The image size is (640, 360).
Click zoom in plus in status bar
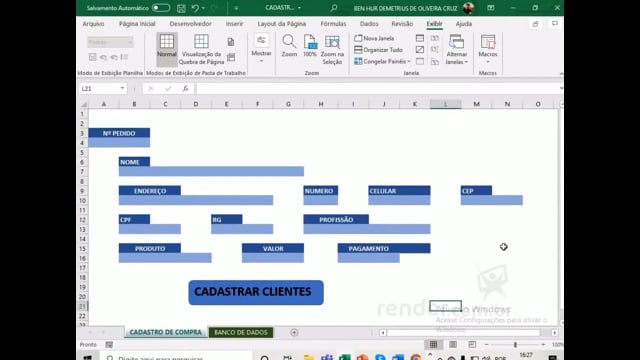pyautogui.click(x=543, y=345)
